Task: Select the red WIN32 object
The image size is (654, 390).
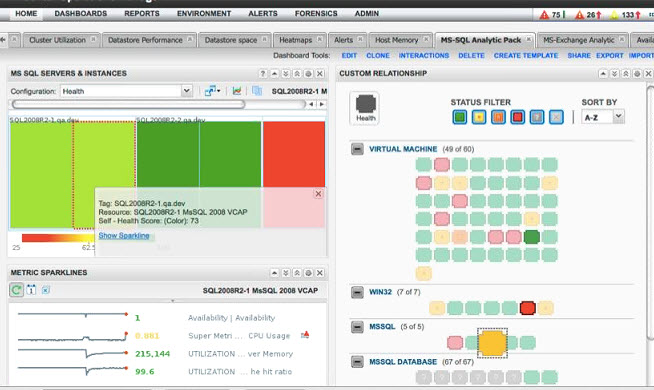Action: (x=528, y=308)
